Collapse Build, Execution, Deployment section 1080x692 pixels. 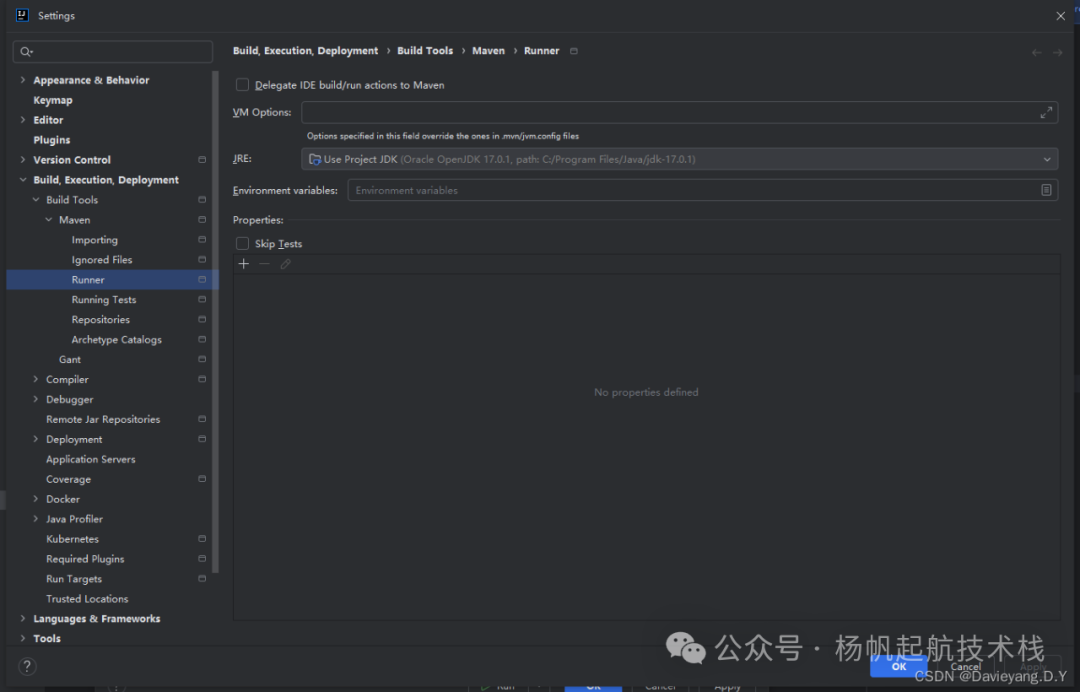coord(23,180)
